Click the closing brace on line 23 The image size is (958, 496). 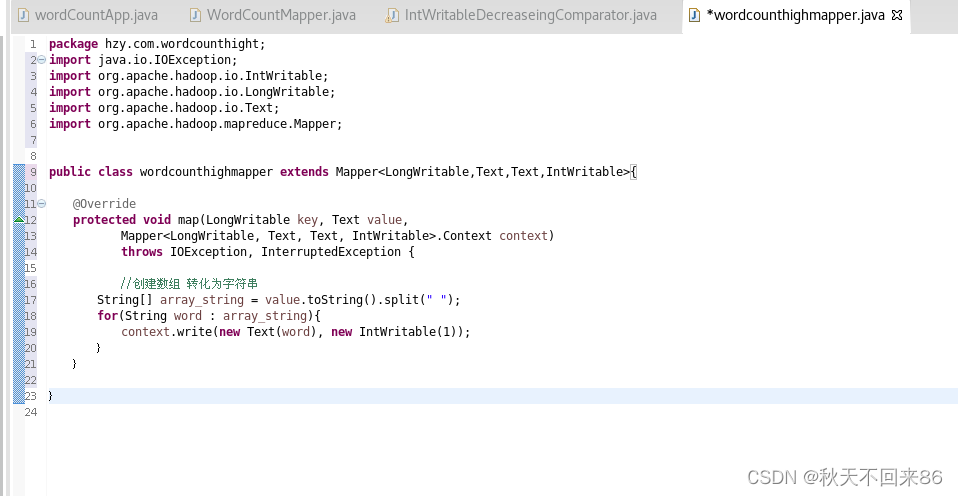[x=51, y=396]
